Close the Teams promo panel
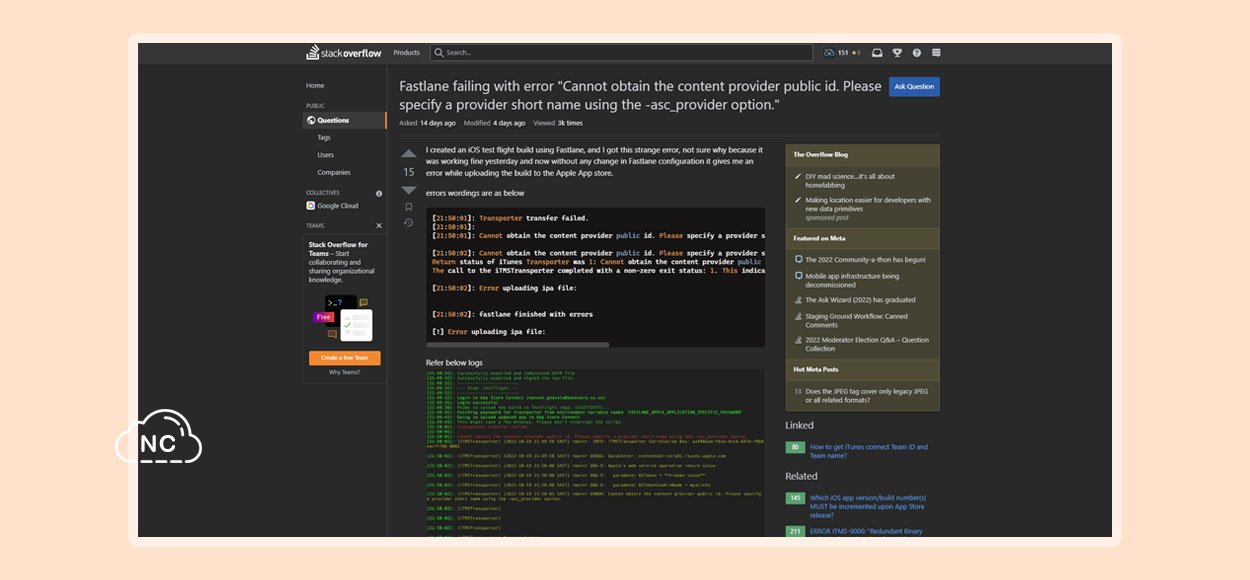 [379, 226]
